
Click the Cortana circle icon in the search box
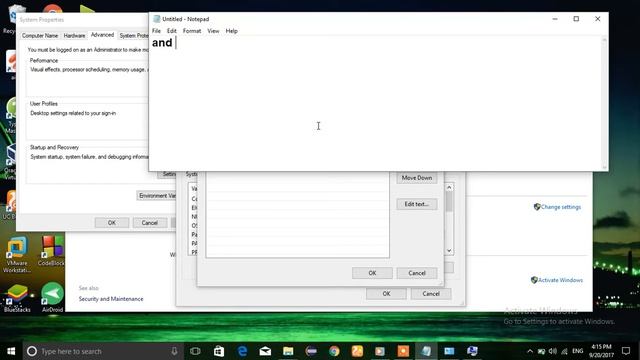pos(32,351)
